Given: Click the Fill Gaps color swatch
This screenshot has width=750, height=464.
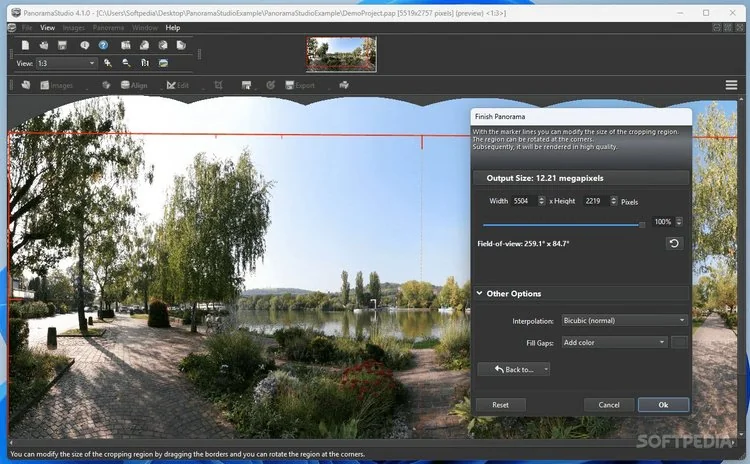Looking at the screenshot, I should [679, 342].
